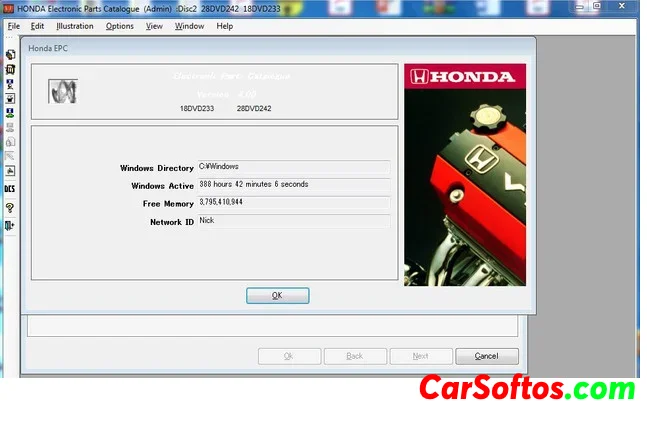Image resolution: width=647 pixels, height=421 pixels.
Task: Open the Window menu
Action: pyautogui.click(x=189, y=26)
